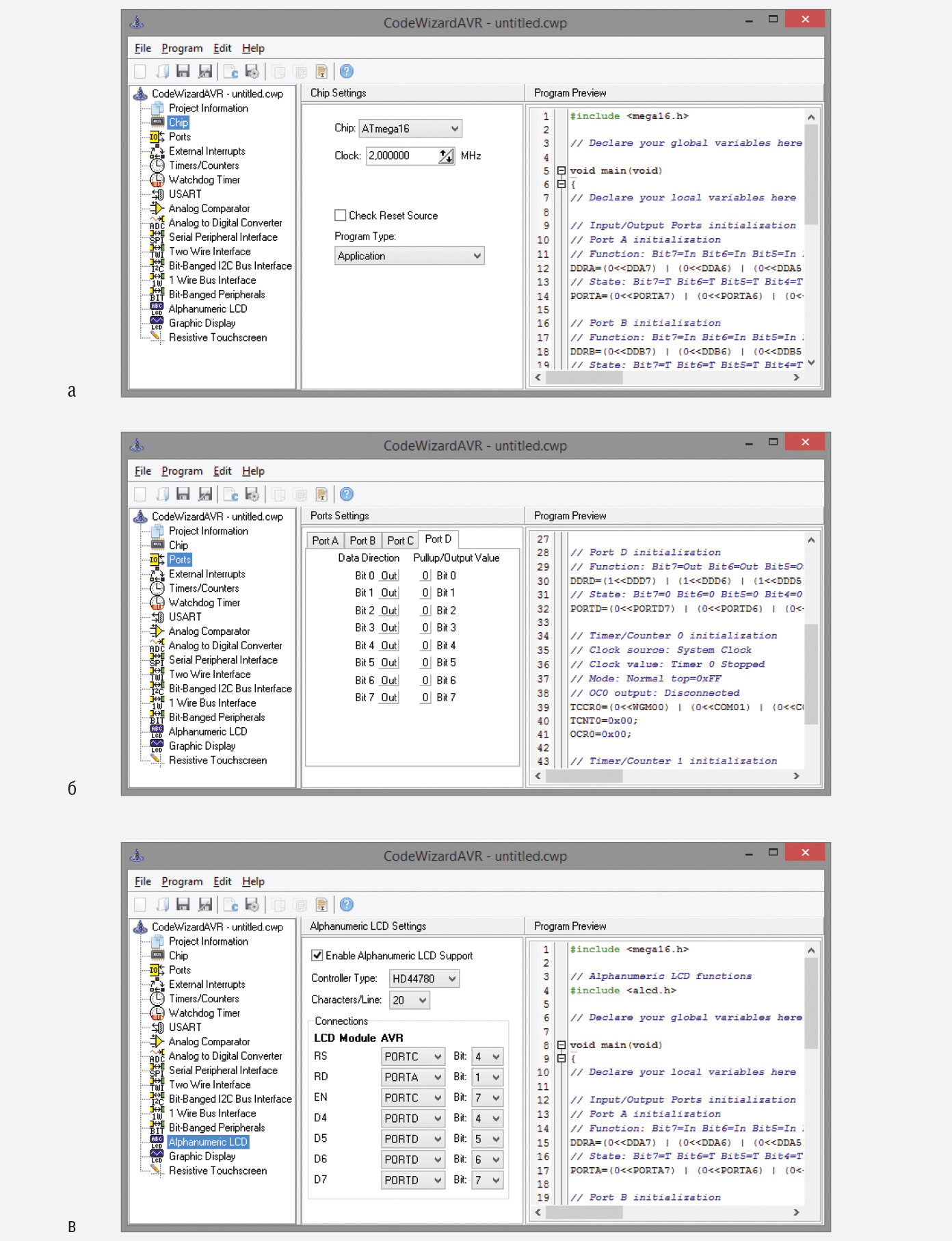Open File menu in top window

(x=143, y=48)
